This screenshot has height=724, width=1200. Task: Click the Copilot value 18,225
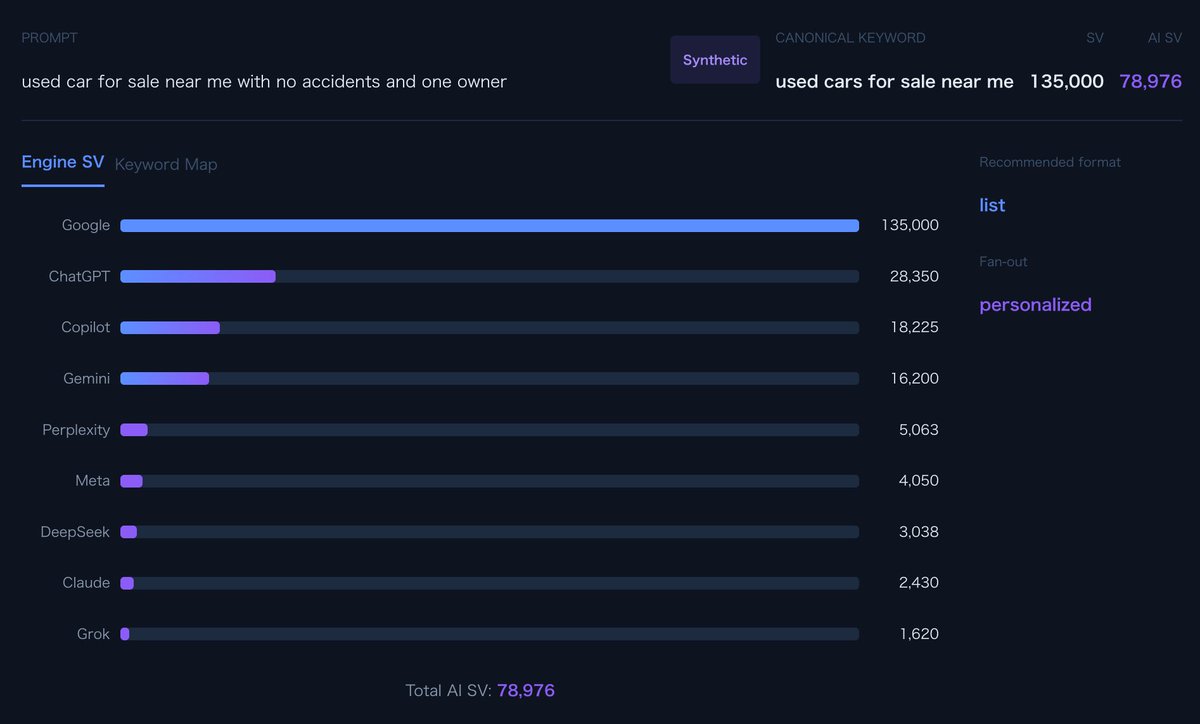(x=915, y=328)
